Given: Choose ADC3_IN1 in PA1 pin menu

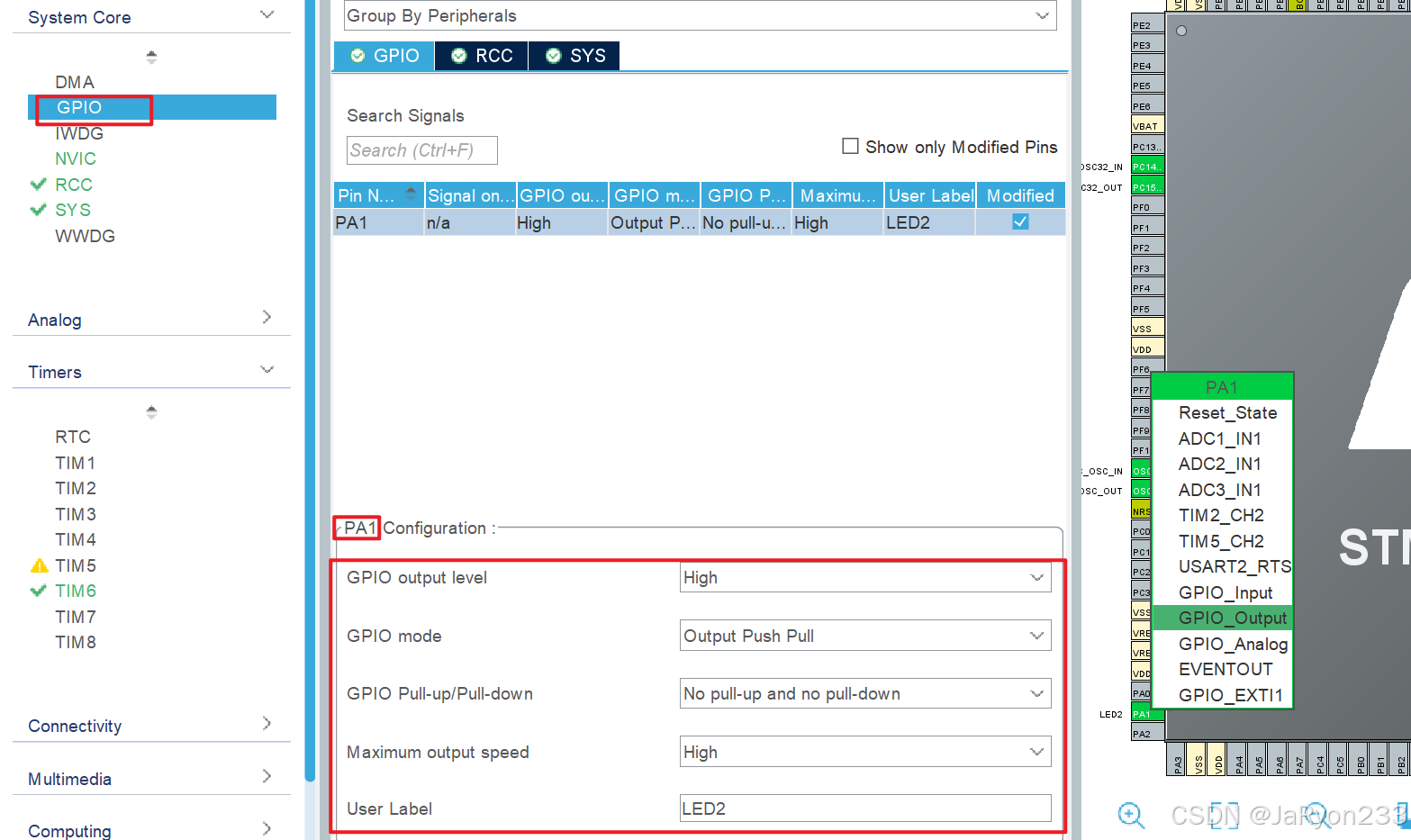Looking at the screenshot, I should click(1220, 490).
